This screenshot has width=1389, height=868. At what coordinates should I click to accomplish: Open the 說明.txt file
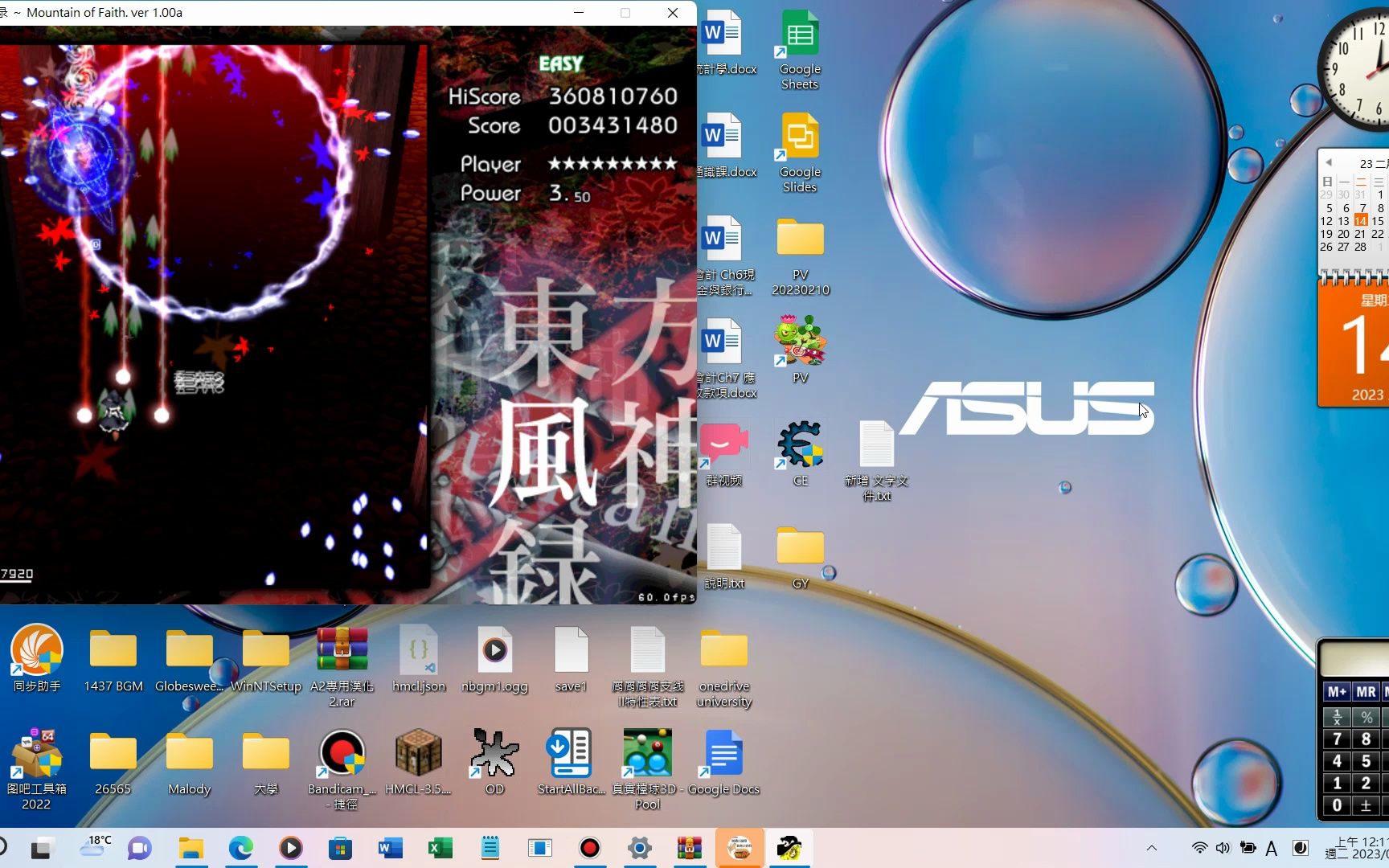(x=724, y=556)
